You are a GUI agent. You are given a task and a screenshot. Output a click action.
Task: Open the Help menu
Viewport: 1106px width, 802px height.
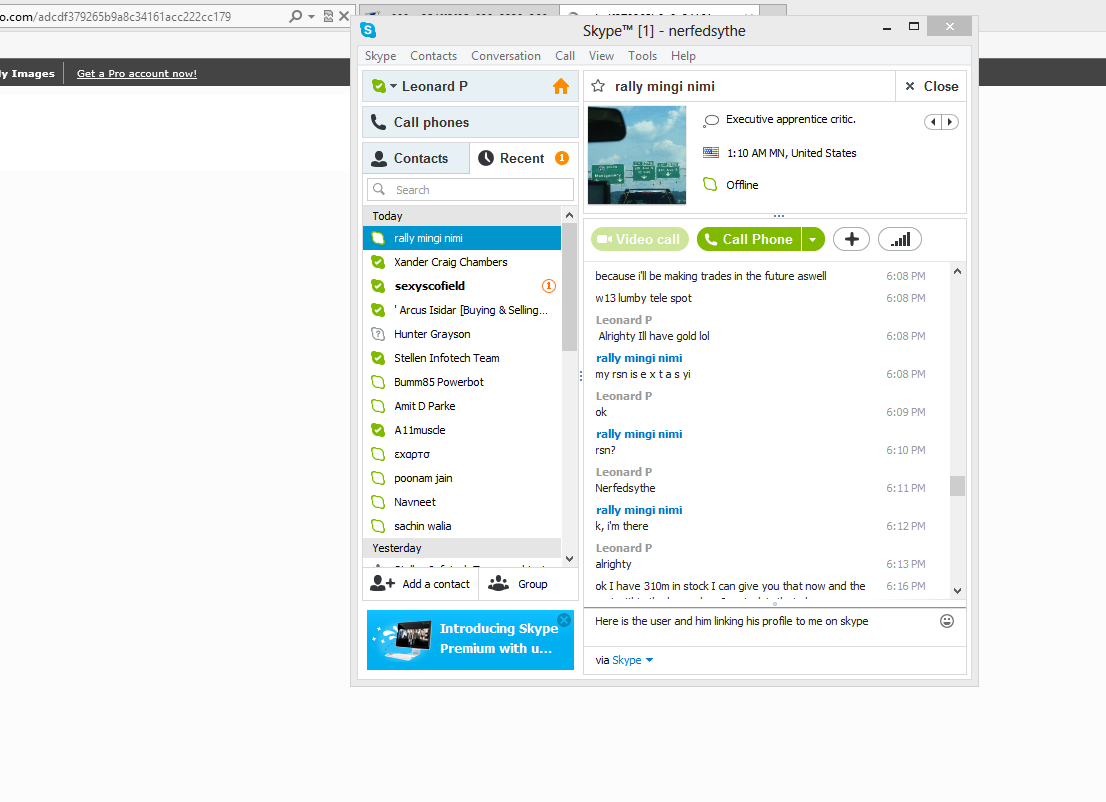(x=683, y=56)
